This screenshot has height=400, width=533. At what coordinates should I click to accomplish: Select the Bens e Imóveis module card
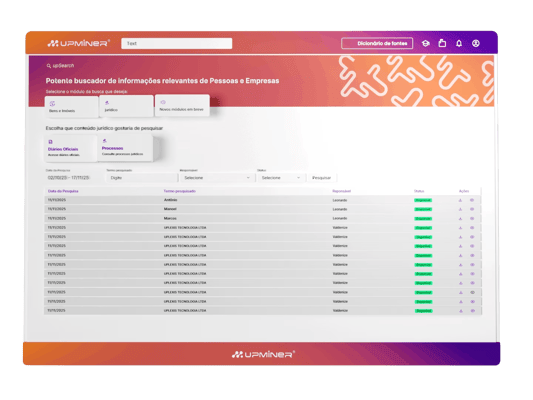71,107
